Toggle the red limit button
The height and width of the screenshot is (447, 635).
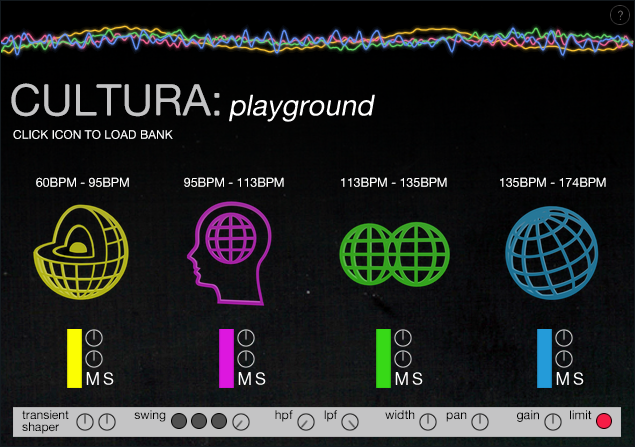pyautogui.click(x=603, y=421)
